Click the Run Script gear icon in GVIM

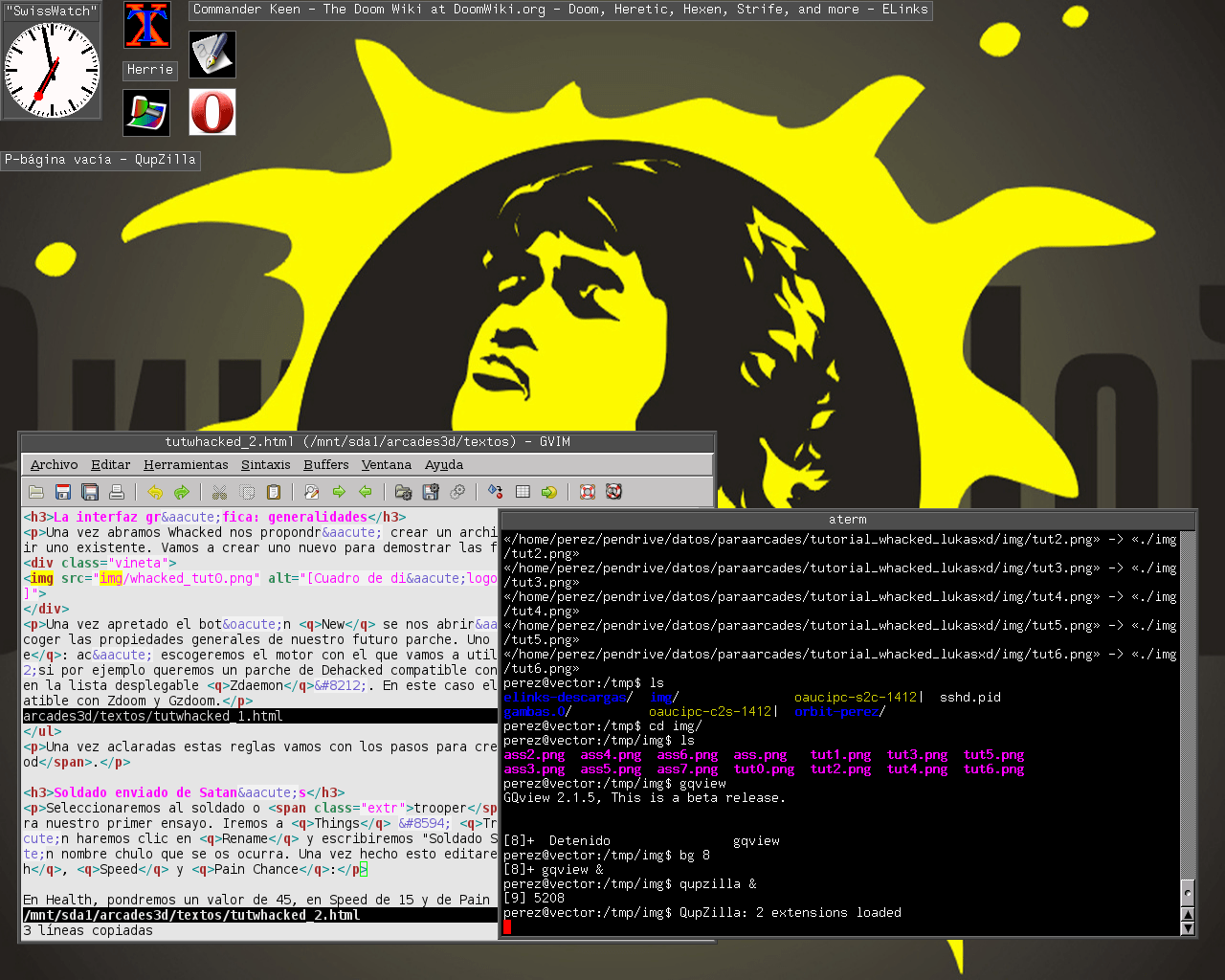click(x=457, y=492)
